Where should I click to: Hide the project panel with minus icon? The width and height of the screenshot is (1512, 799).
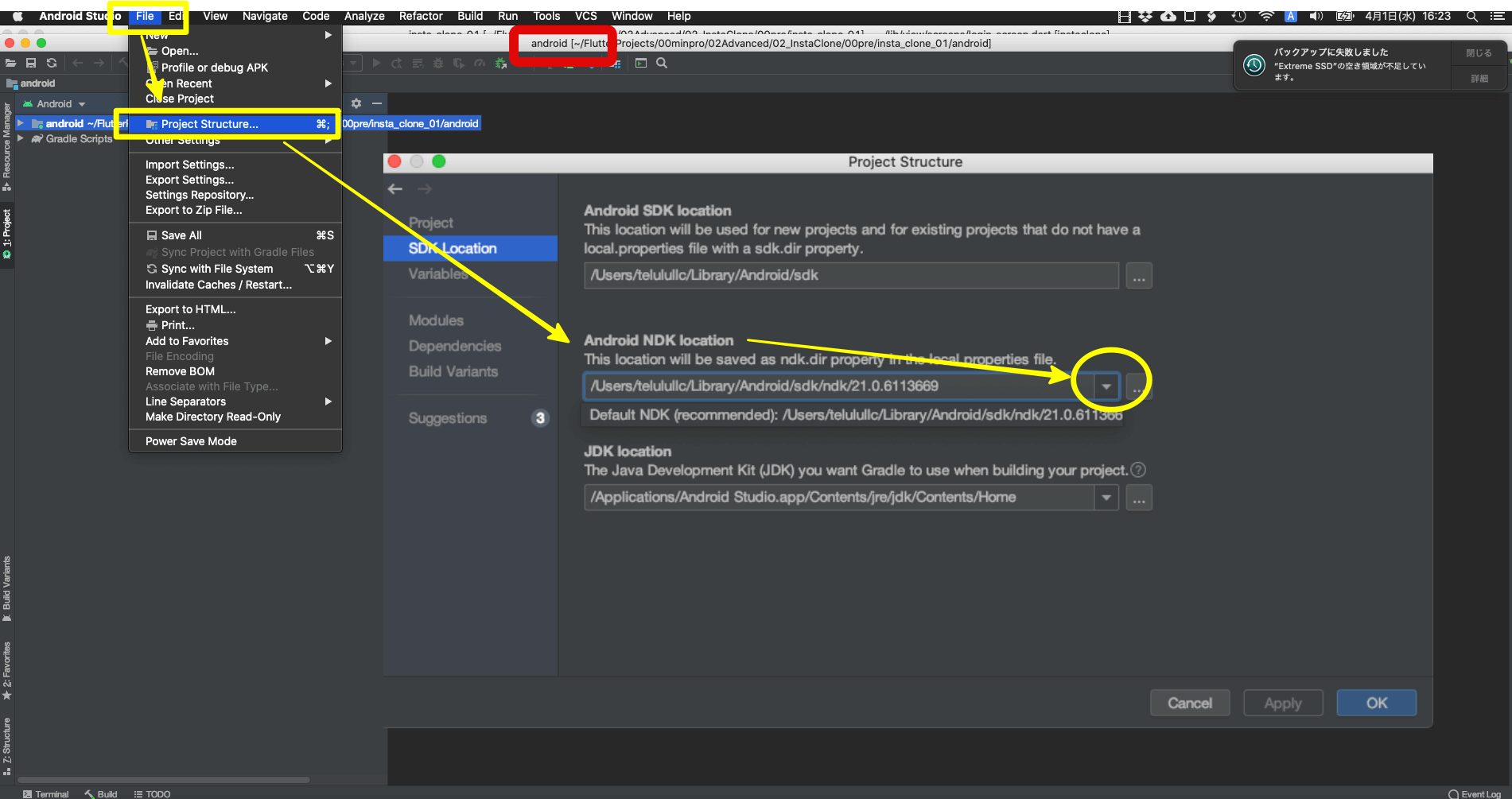click(377, 103)
